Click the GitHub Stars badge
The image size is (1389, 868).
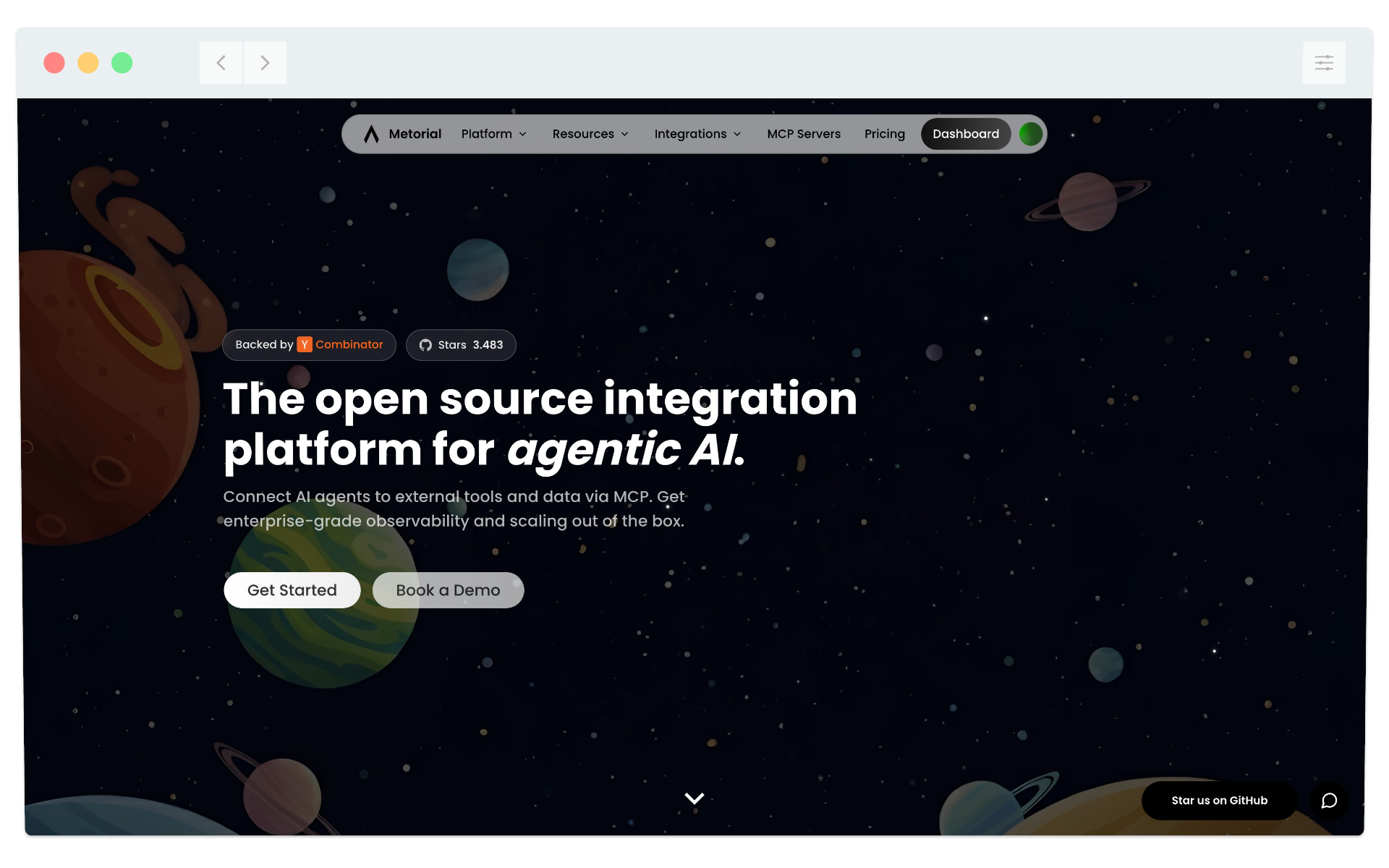coord(461,345)
